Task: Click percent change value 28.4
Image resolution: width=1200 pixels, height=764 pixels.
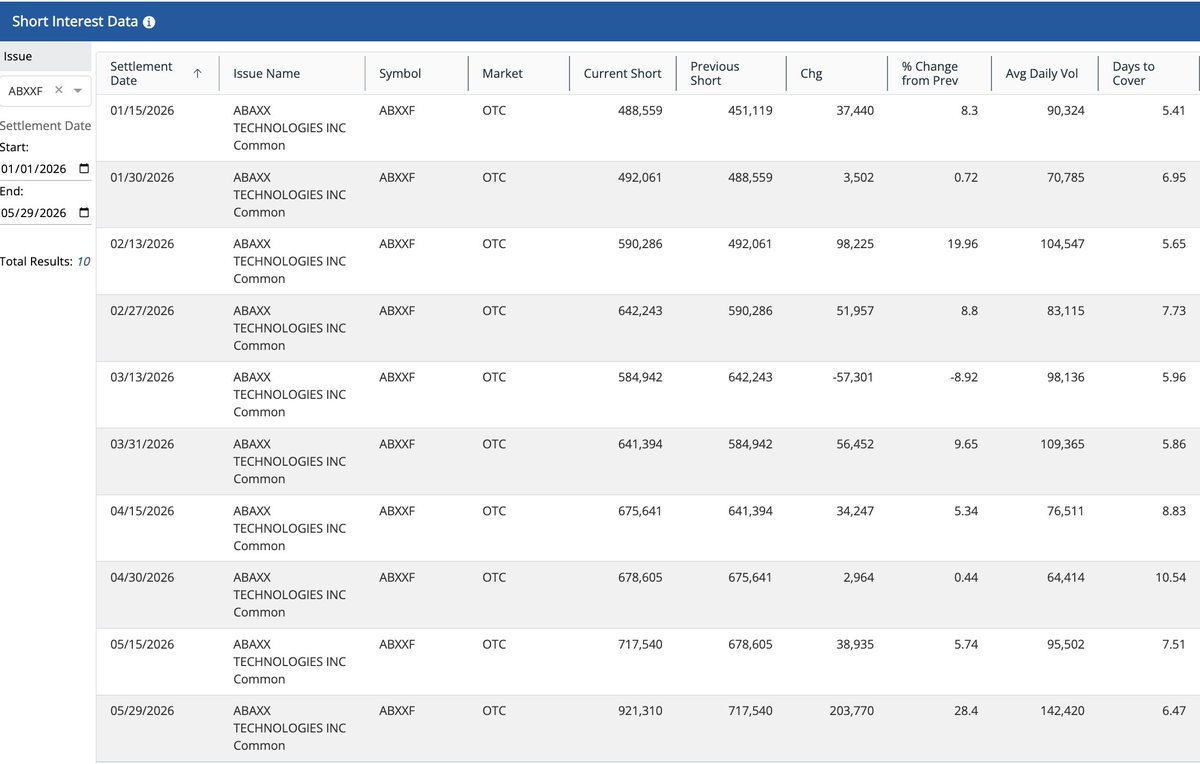Action: pyautogui.click(x=966, y=711)
